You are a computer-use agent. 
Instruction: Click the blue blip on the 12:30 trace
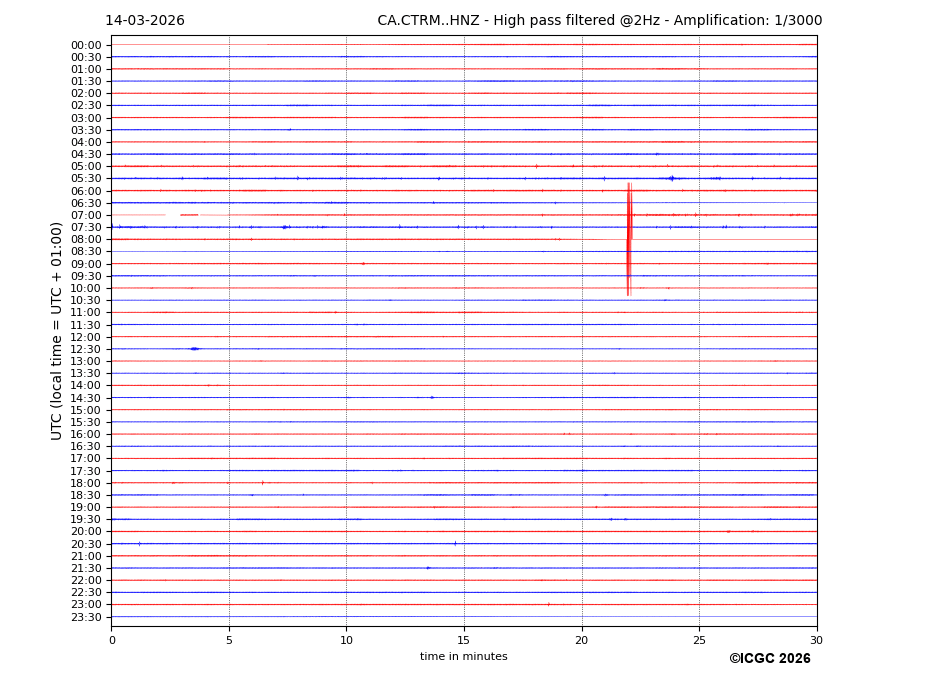(x=194, y=349)
